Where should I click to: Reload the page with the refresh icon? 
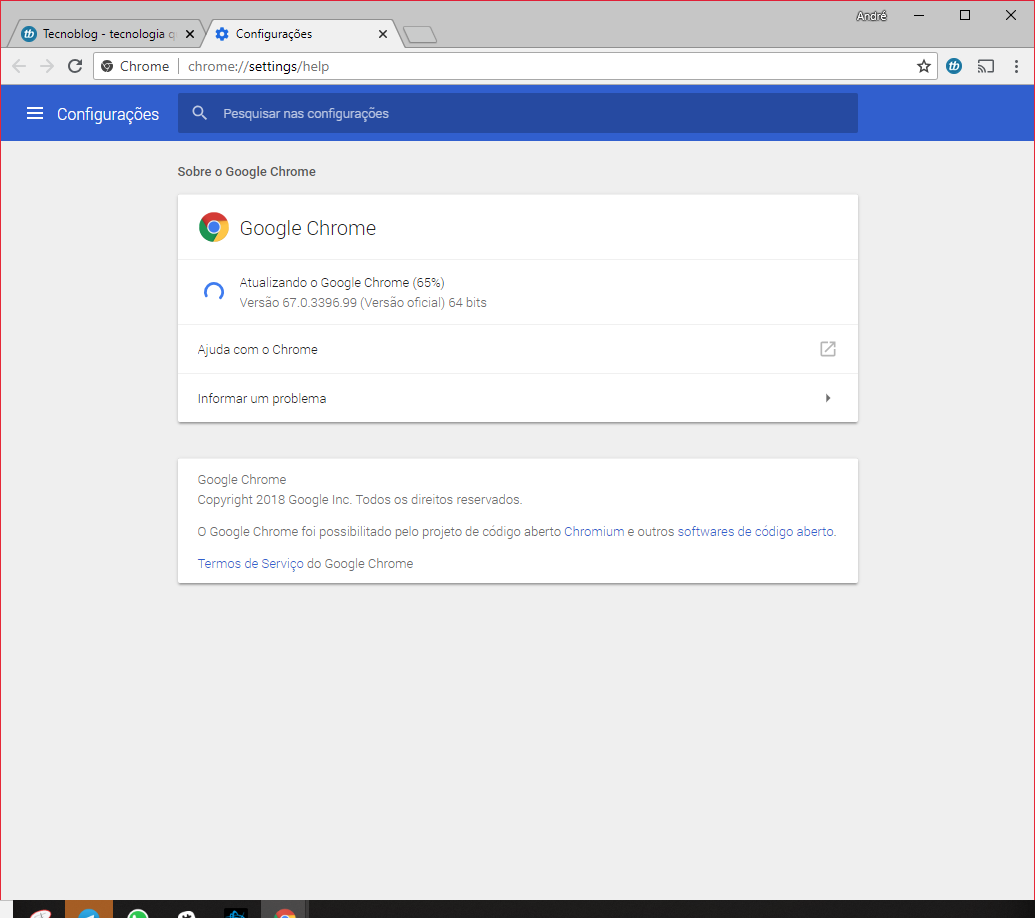point(75,65)
